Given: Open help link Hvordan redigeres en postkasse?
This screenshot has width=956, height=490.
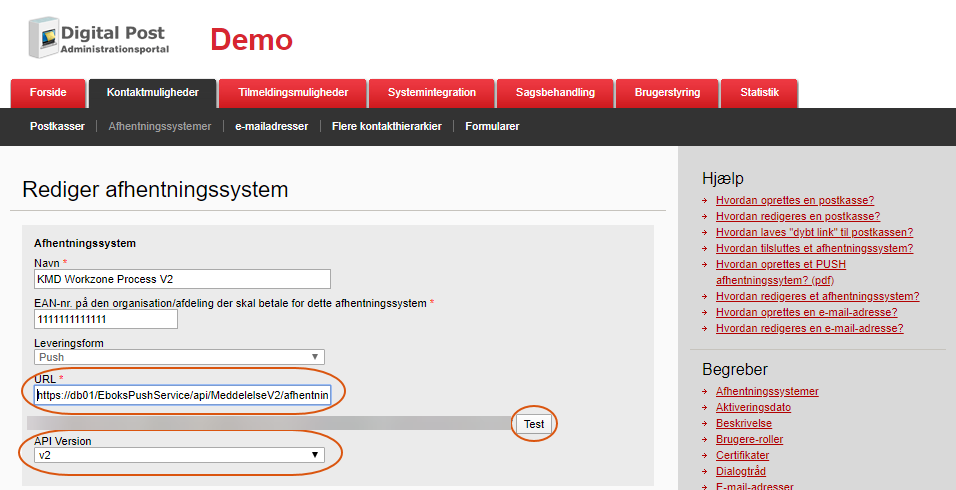Looking at the screenshot, I should pyautogui.click(x=798, y=216).
